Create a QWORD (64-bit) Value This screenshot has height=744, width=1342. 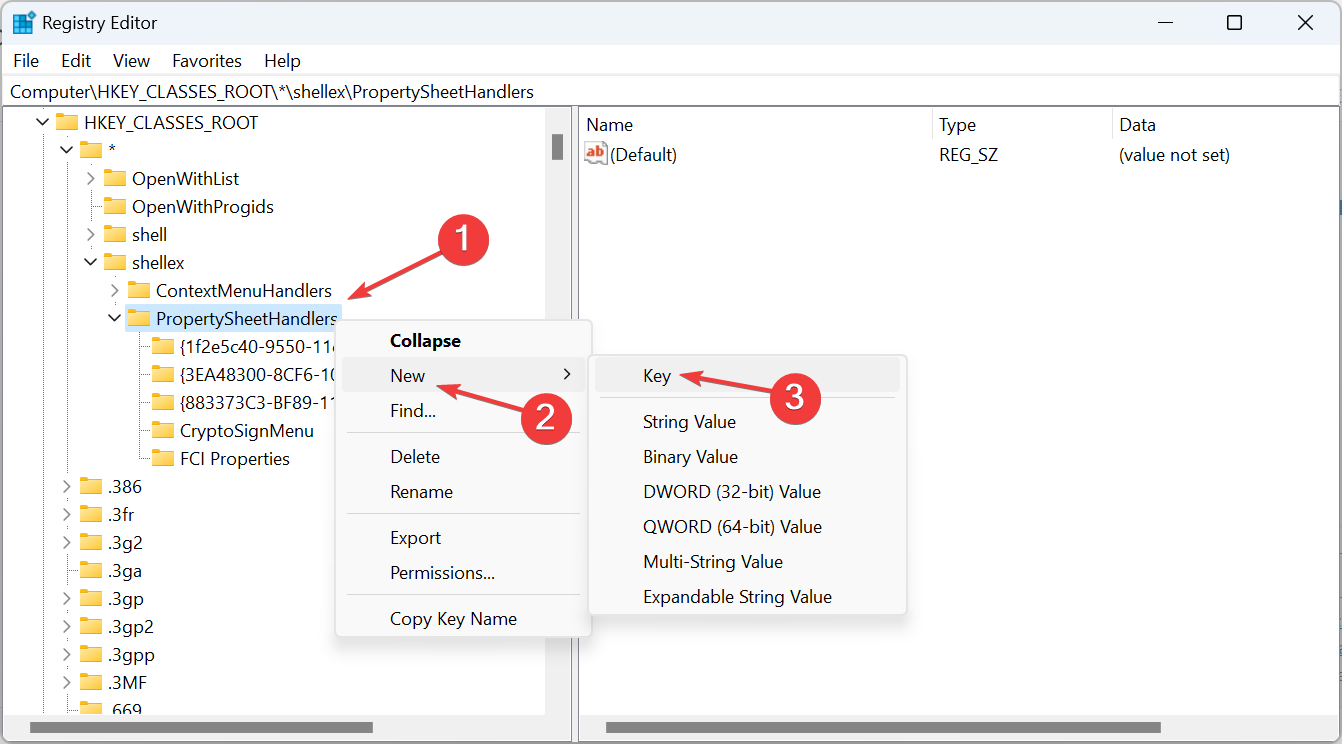click(747, 527)
